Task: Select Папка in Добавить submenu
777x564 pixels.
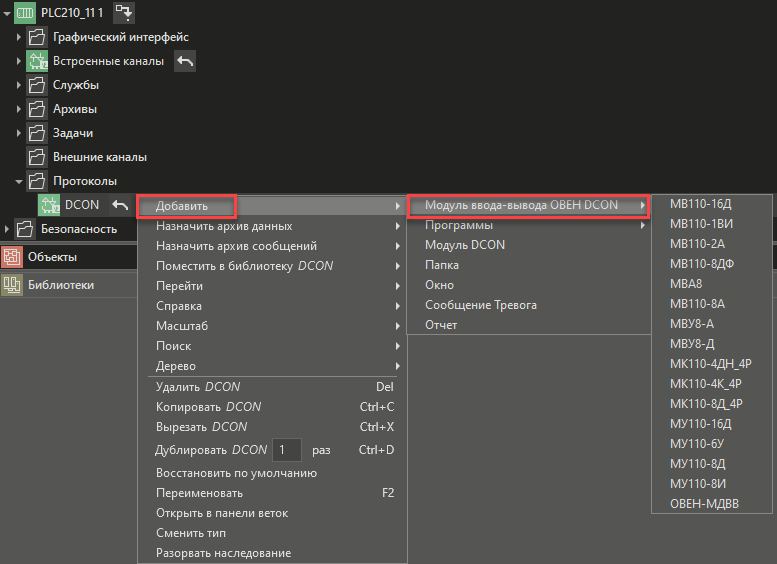Action: (529, 265)
